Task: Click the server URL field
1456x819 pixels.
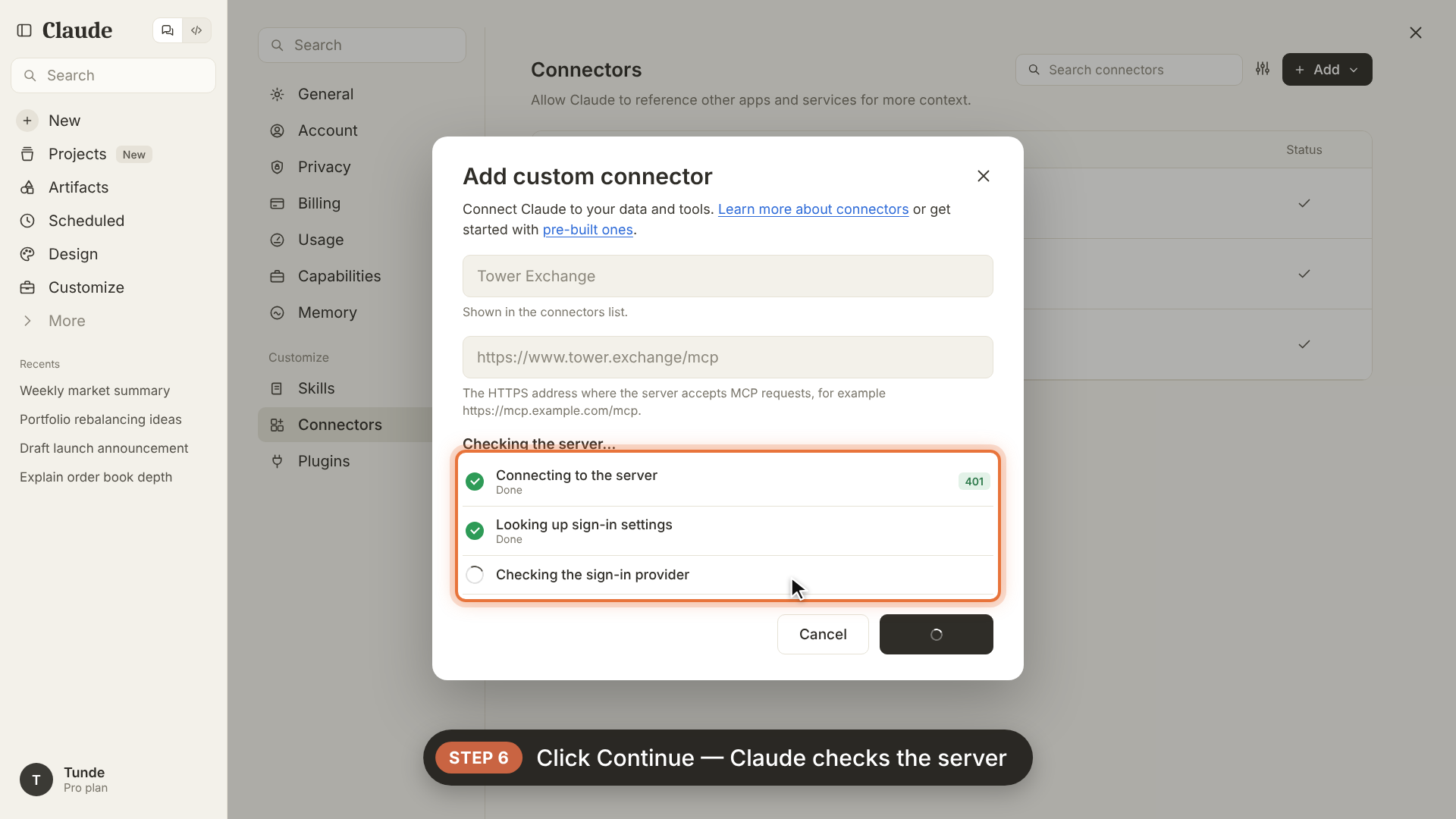Action: coord(728,357)
